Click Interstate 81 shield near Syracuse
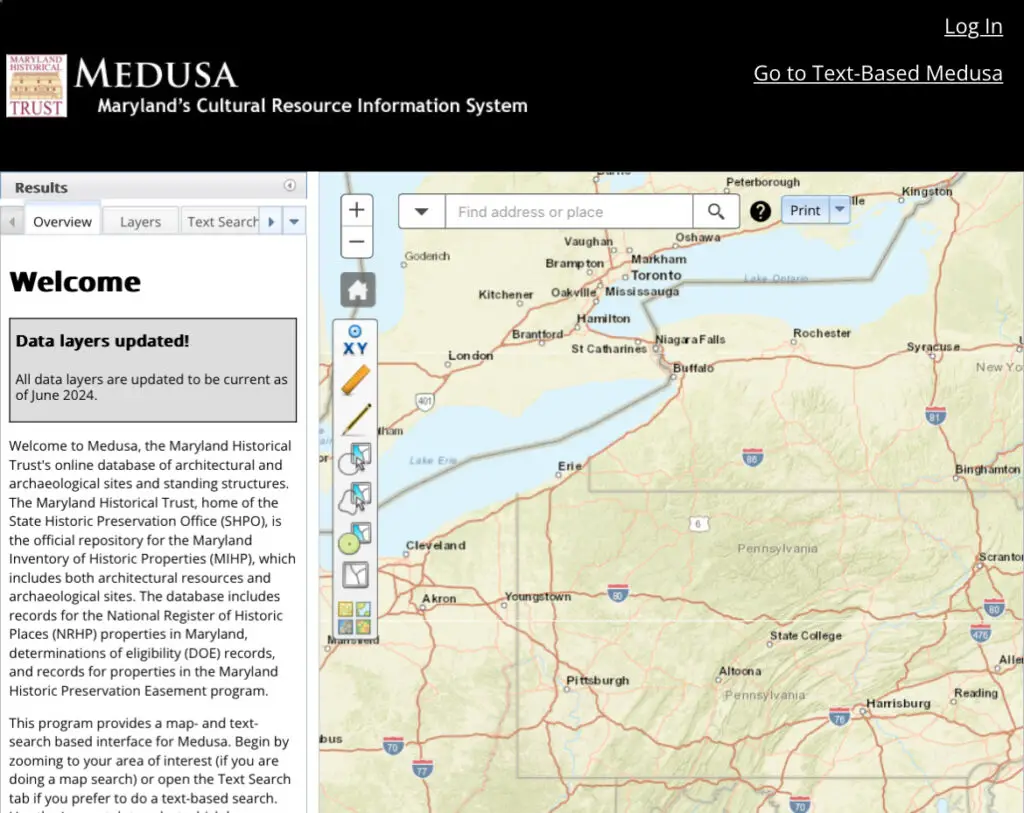Viewport: 1024px width, 813px height. point(935,415)
